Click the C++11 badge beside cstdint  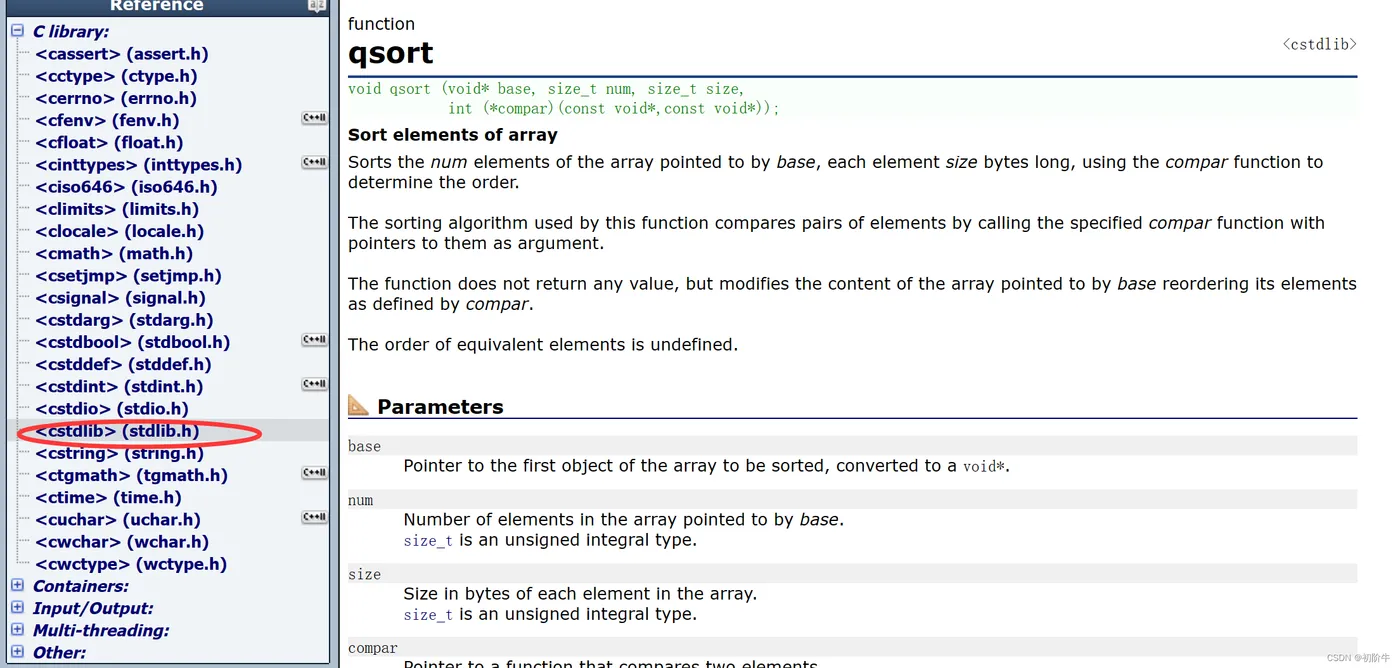(x=314, y=385)
